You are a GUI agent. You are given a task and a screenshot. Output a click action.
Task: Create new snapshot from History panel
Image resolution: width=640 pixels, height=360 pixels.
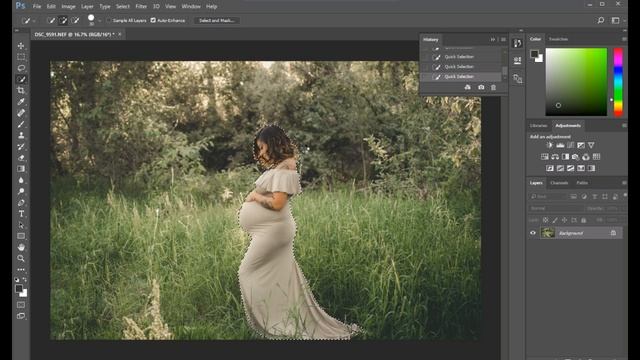pos(481,87)
